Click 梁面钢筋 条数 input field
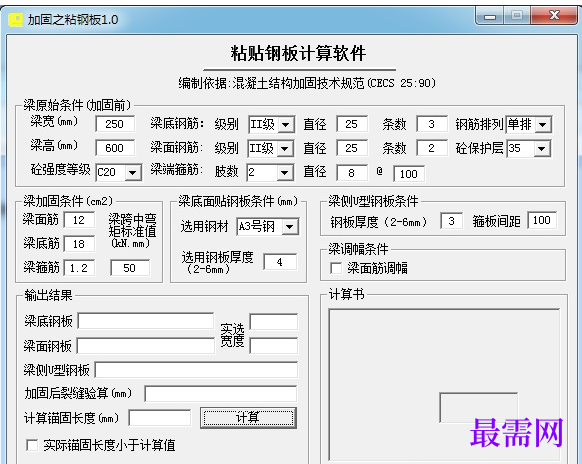The height and width of the screenshot is (464, 582). 431,148
